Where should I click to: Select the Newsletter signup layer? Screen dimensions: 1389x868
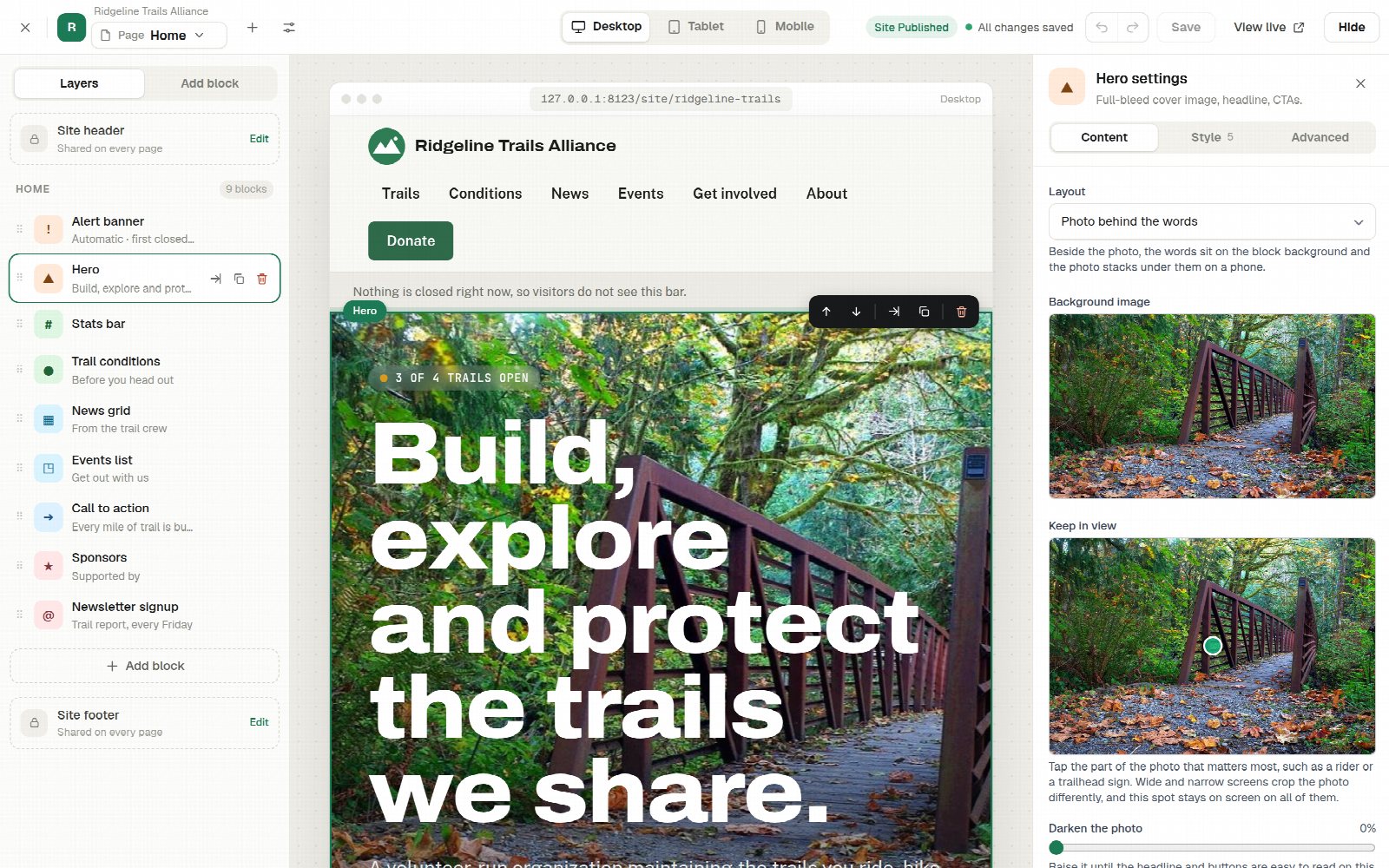tap(145, 615)
